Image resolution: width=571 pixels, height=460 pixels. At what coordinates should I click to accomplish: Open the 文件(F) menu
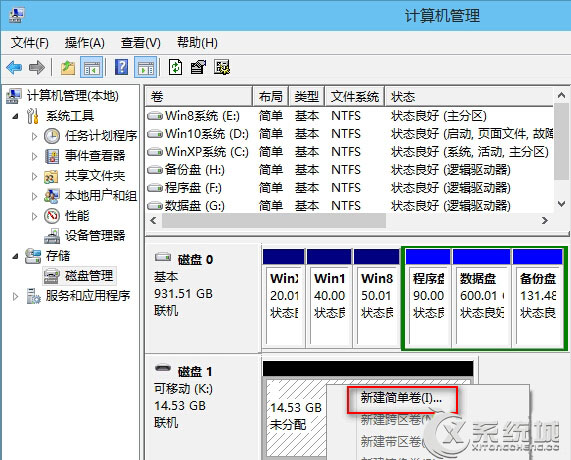(x=29, y=43)
